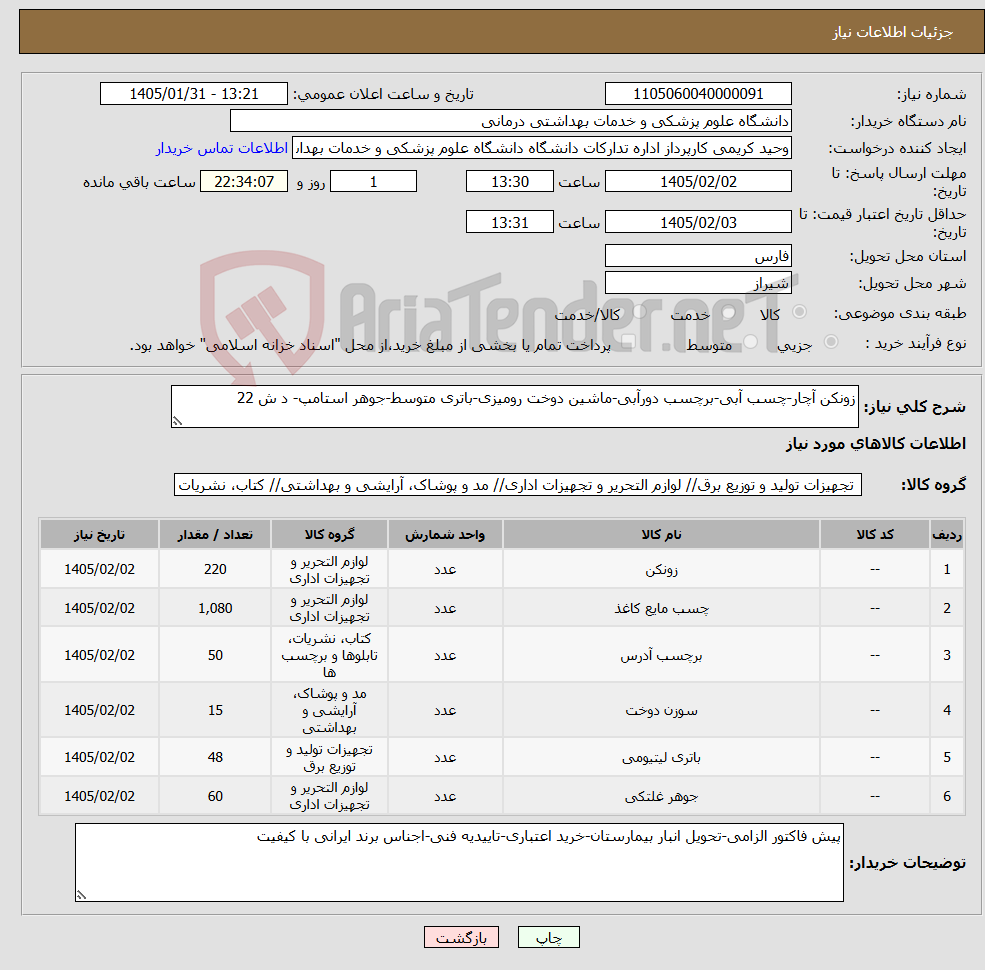Click price validity date 1405/02/03 field
Viewport: 985px width, 970px height.
tap(698, 222)
